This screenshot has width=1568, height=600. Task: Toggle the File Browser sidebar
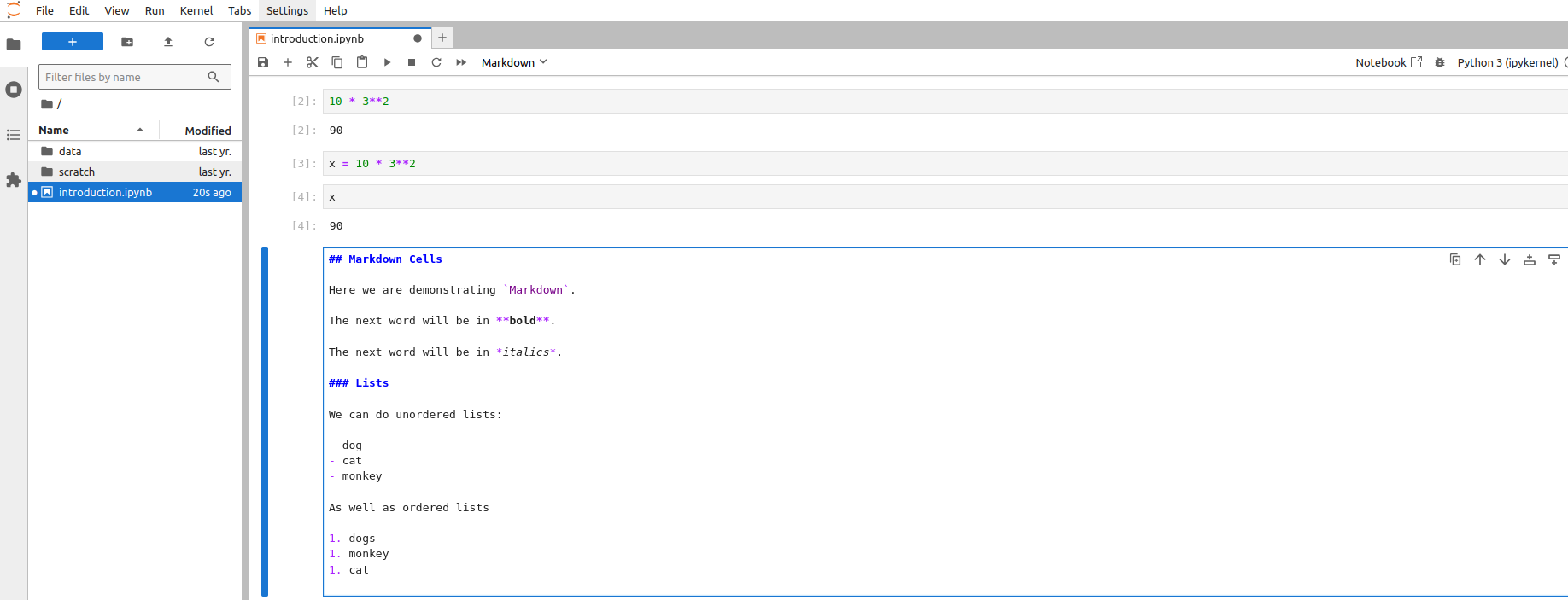tap(14, 44)
